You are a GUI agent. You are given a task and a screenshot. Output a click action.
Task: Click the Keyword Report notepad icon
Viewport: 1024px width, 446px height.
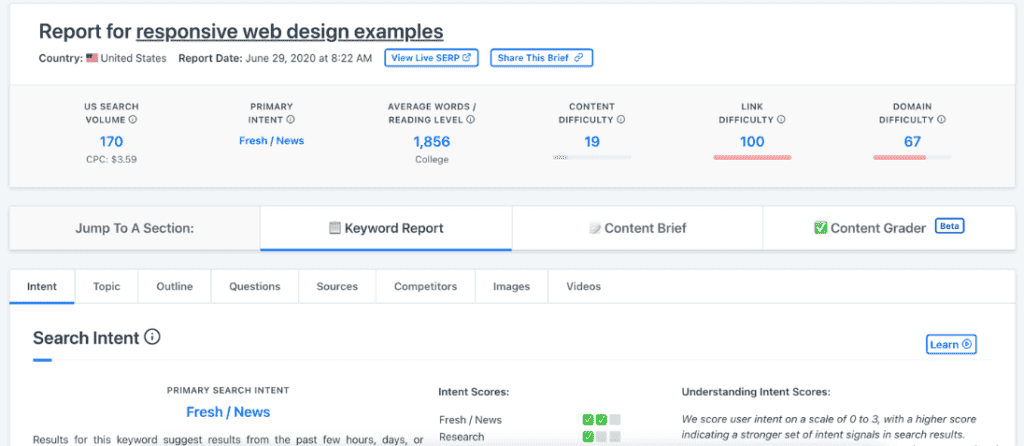[334, 229]
